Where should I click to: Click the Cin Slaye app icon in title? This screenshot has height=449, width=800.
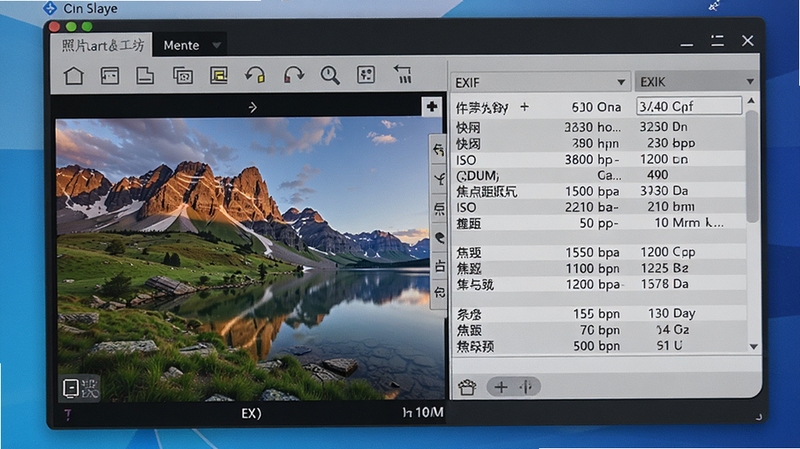(50, 8)
